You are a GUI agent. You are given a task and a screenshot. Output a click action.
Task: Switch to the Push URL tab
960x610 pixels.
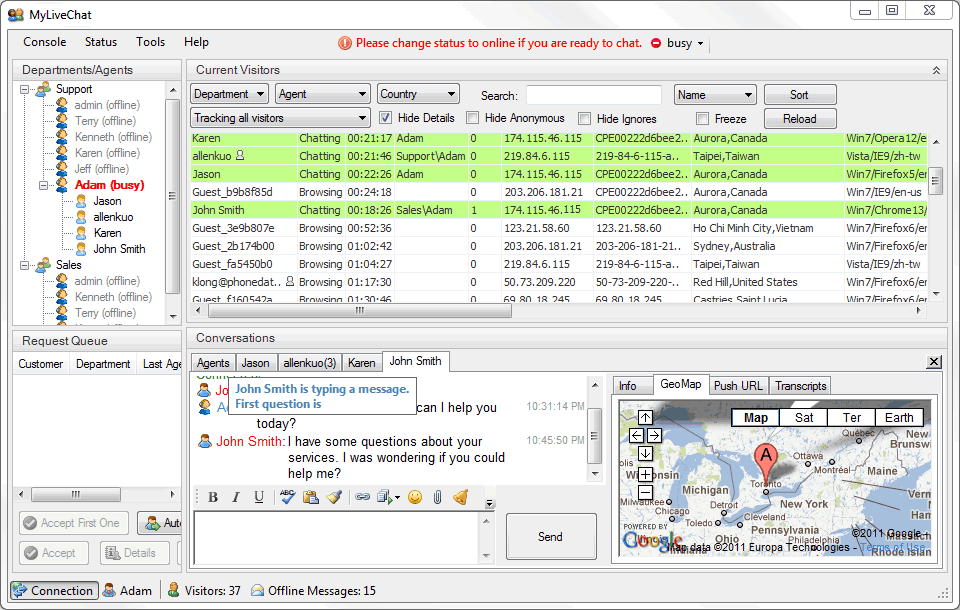coord(738,386)
